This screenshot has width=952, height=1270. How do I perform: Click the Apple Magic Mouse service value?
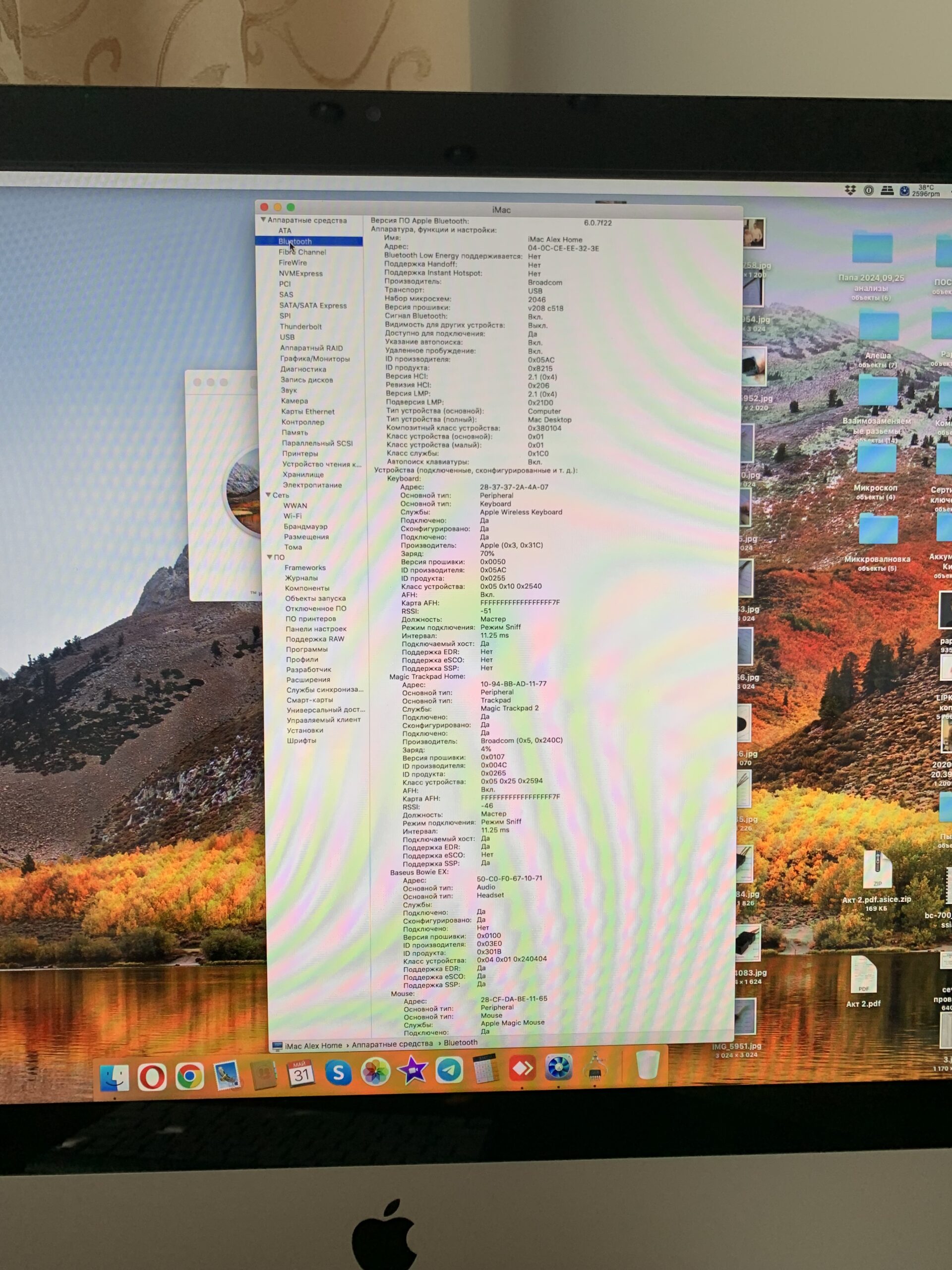coord(512,1022)
